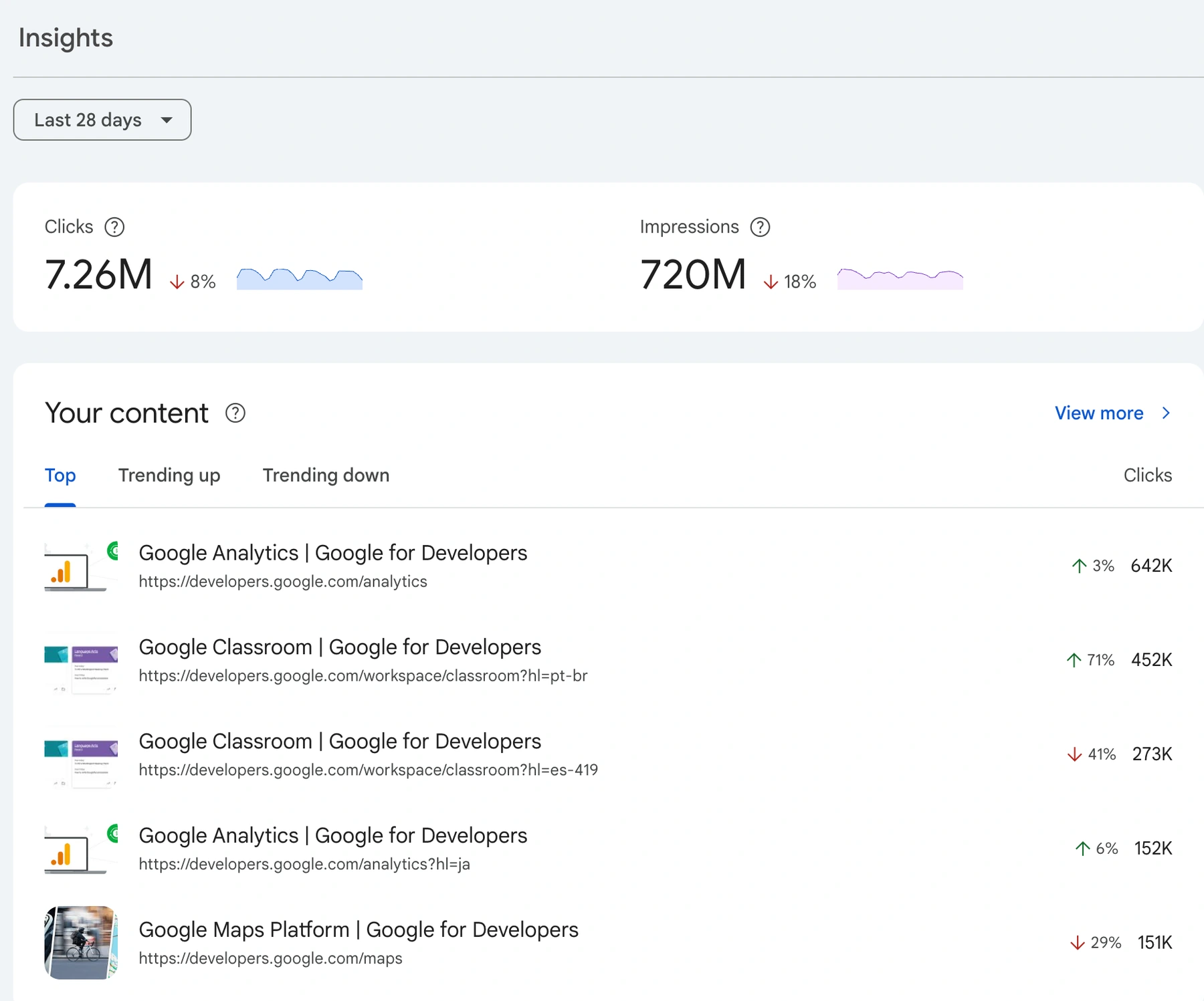Click the 7.26M clicks value
Viewport: 1204px width, 1001px height.
98,275
